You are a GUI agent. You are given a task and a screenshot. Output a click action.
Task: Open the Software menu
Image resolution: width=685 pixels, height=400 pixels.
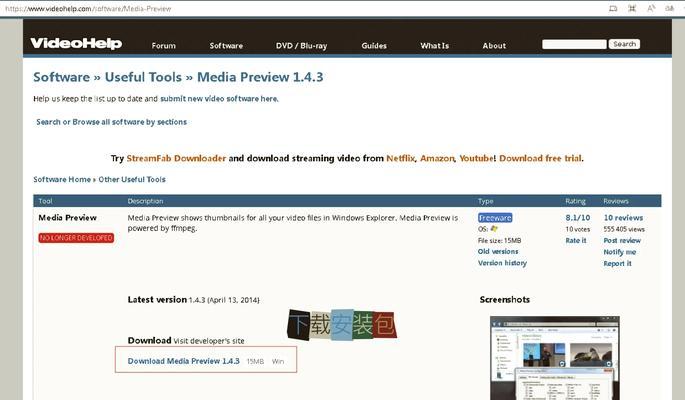click(226, 45)
